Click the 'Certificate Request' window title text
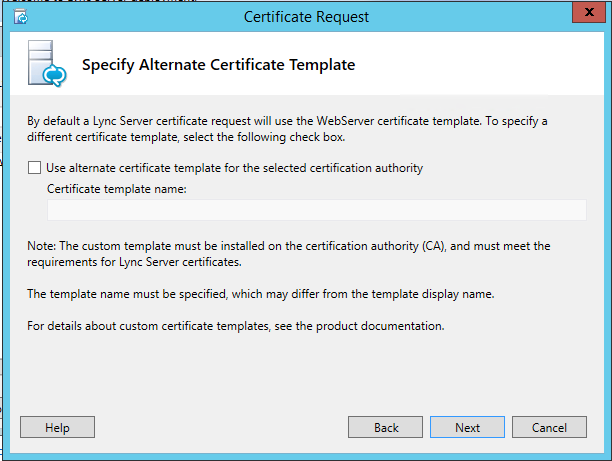The height and width of the screenshot is (461, 612). (307, 17)
